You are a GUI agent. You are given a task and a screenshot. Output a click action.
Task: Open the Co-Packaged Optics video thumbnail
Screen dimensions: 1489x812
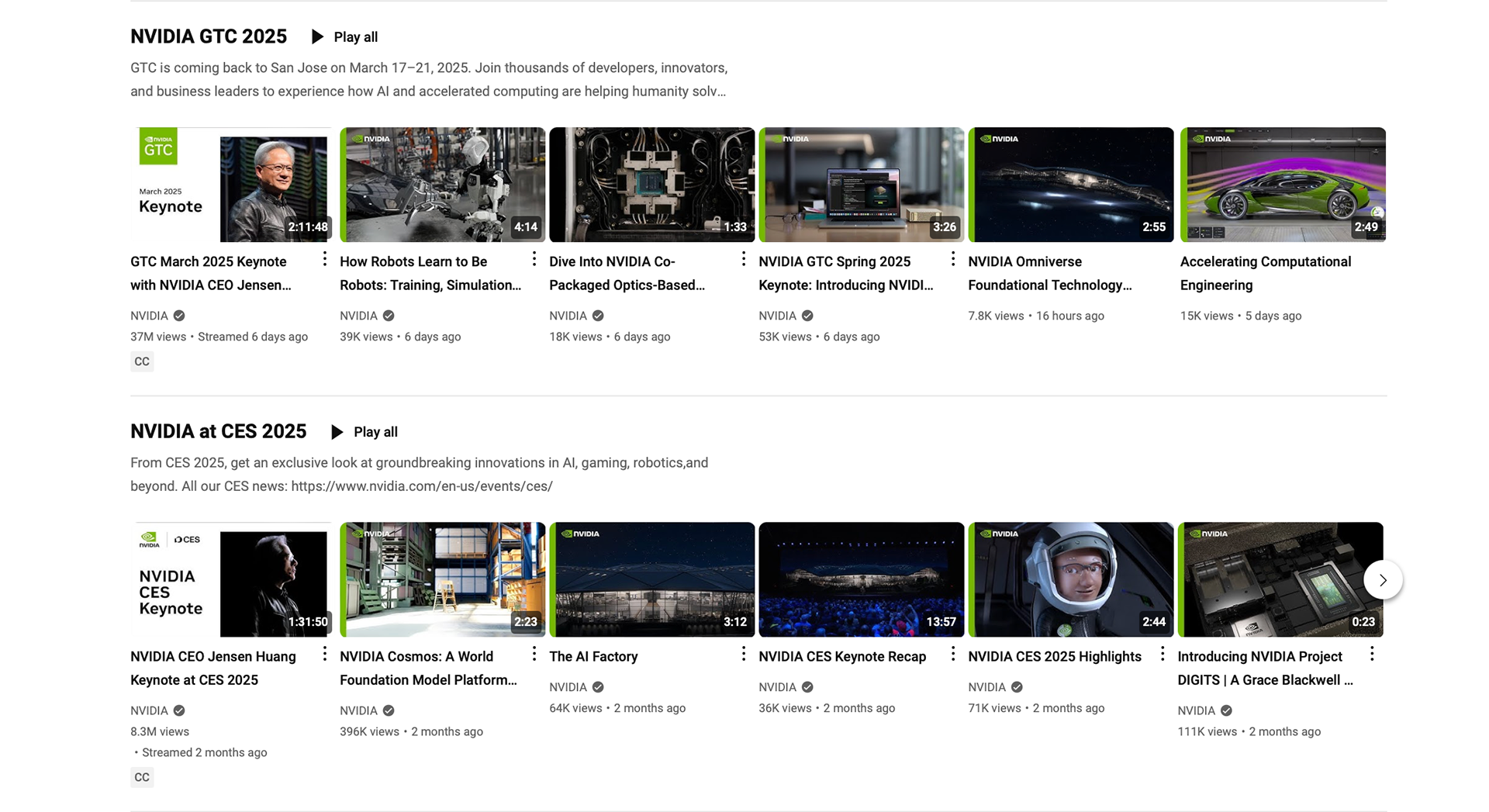(x=651, y=185)
